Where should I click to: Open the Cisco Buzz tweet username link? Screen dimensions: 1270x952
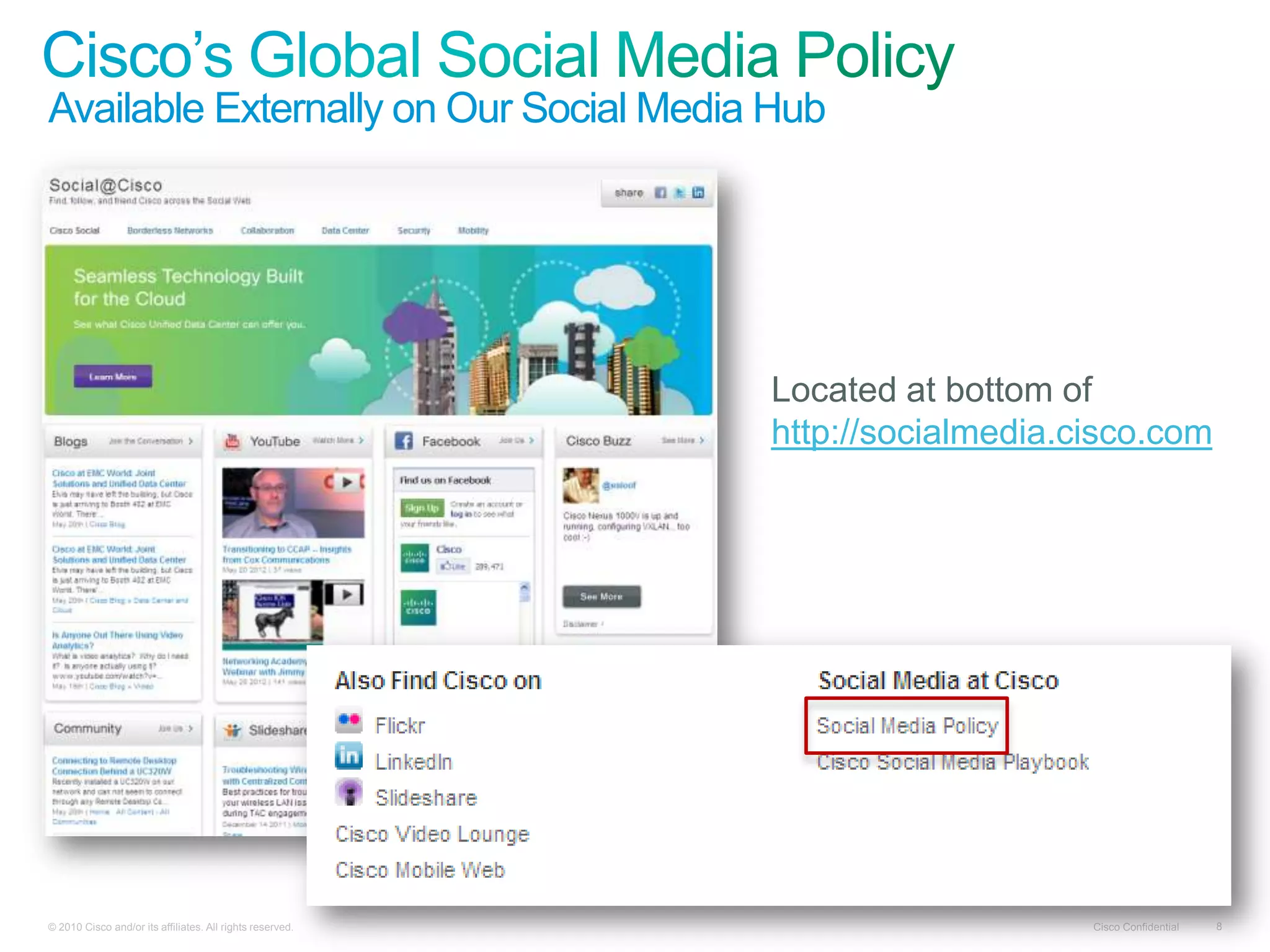[x=619, y=485]
